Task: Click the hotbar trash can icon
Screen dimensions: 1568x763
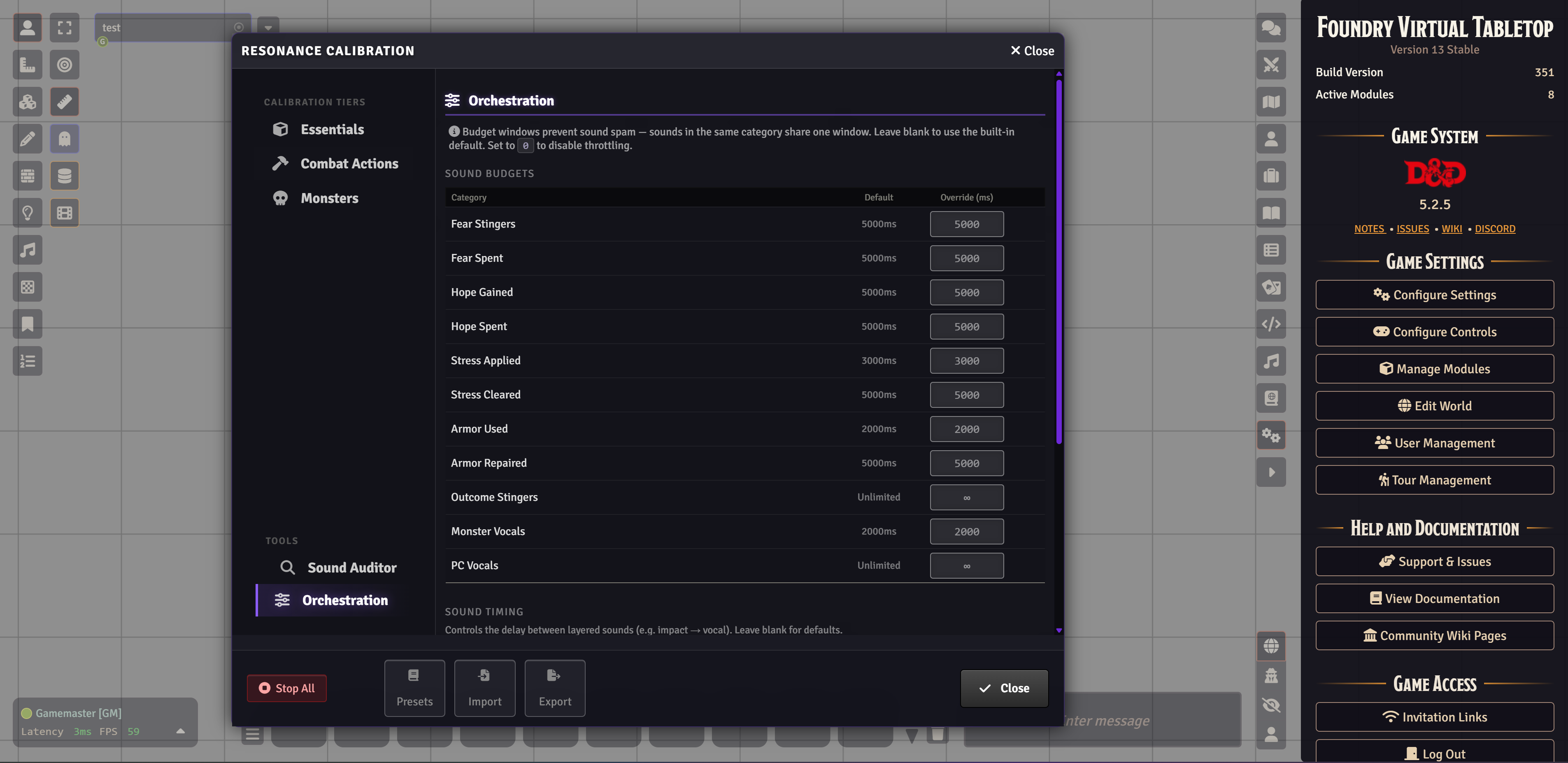Action: pos(938,734)
